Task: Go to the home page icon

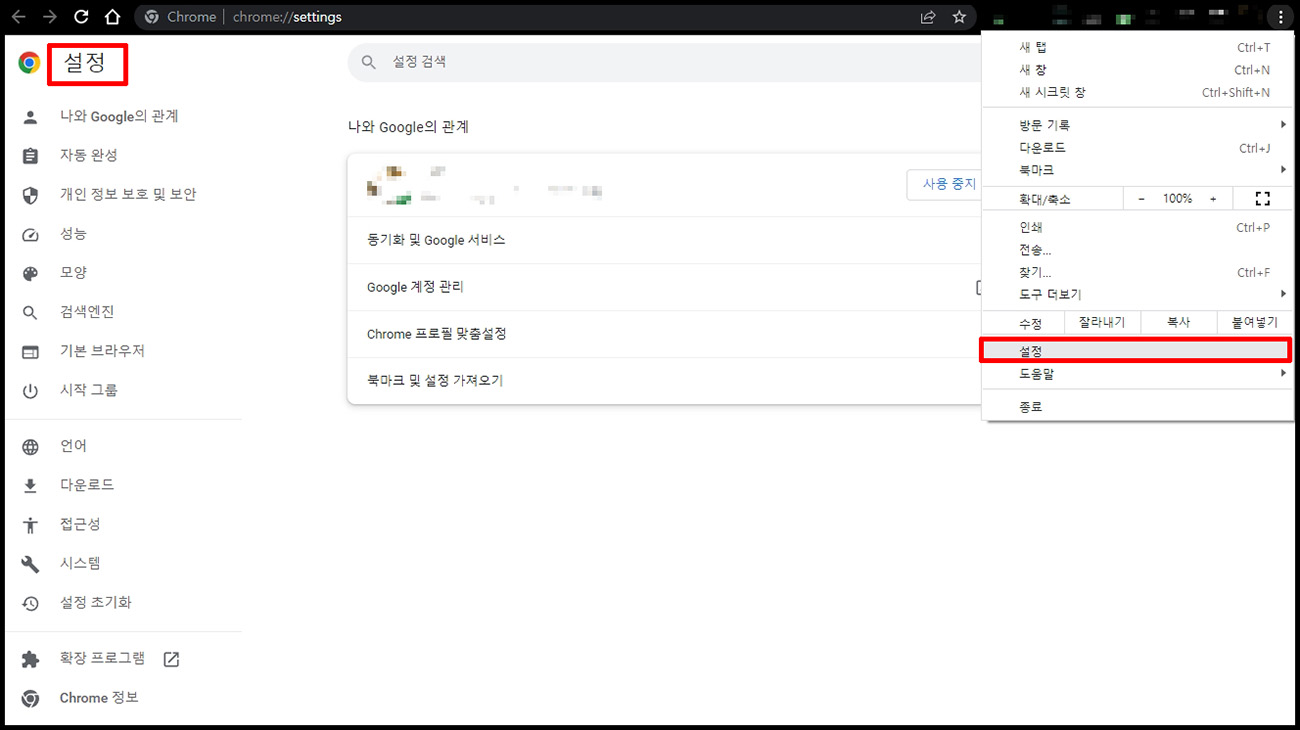Action: [113, 17]
